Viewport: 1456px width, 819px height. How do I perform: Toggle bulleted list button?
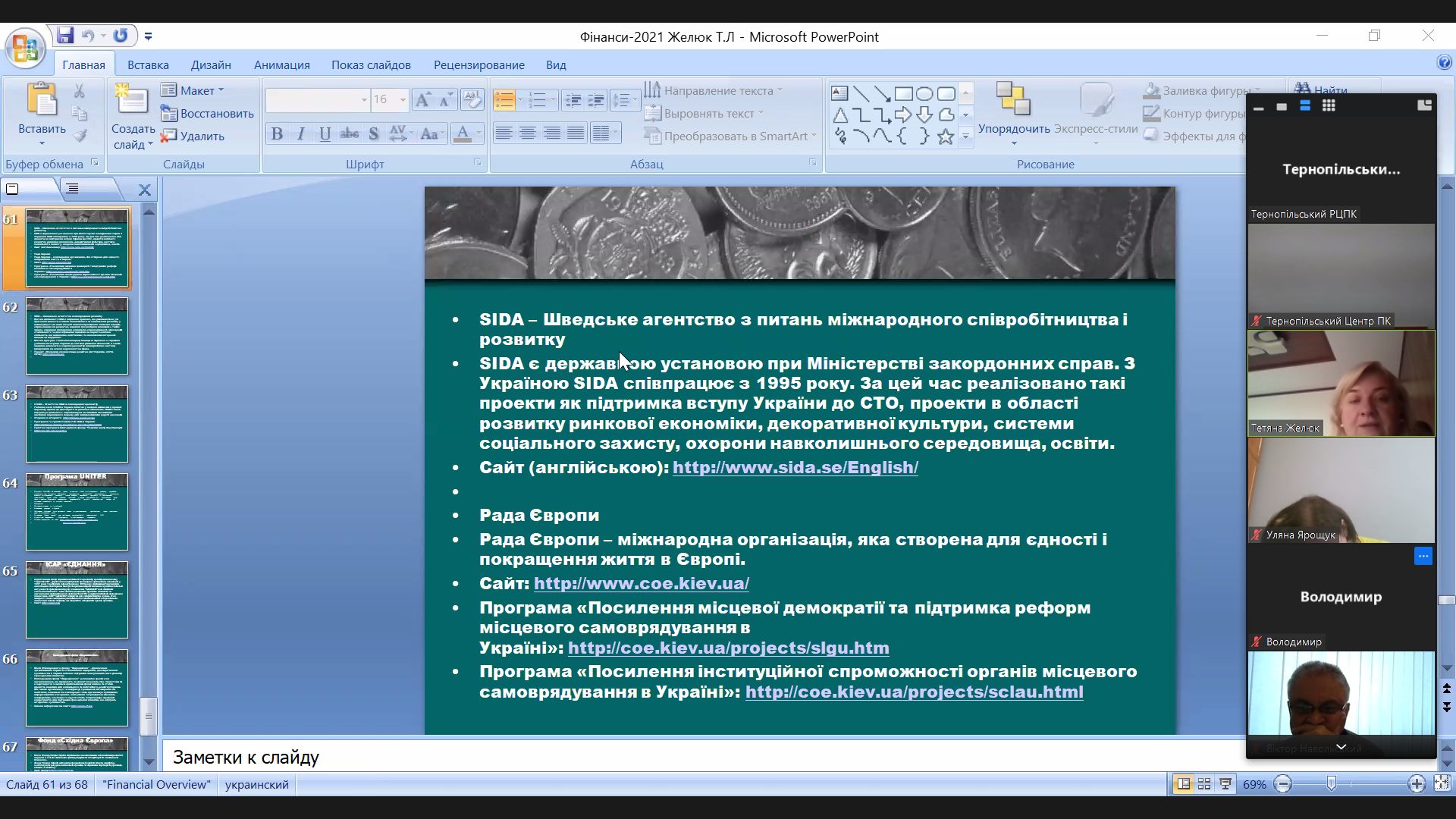pyautogui.click(x=504, y=99)
